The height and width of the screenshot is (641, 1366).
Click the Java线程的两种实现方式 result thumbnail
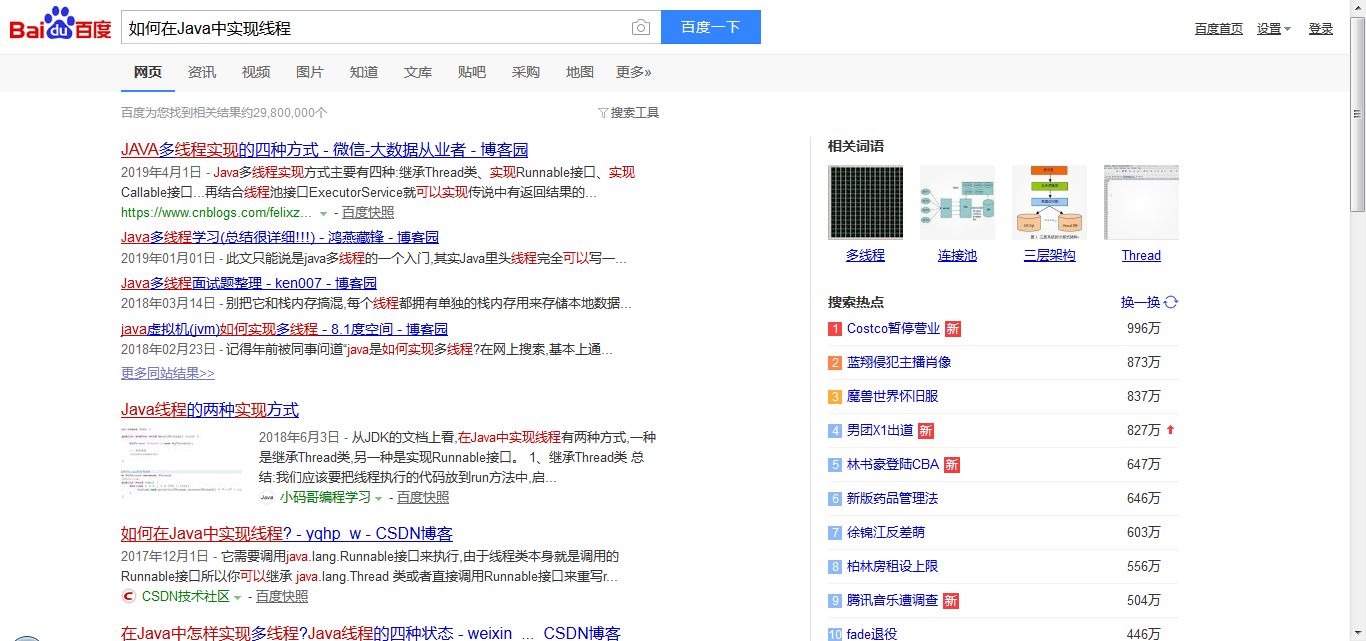tap(182, 463)
